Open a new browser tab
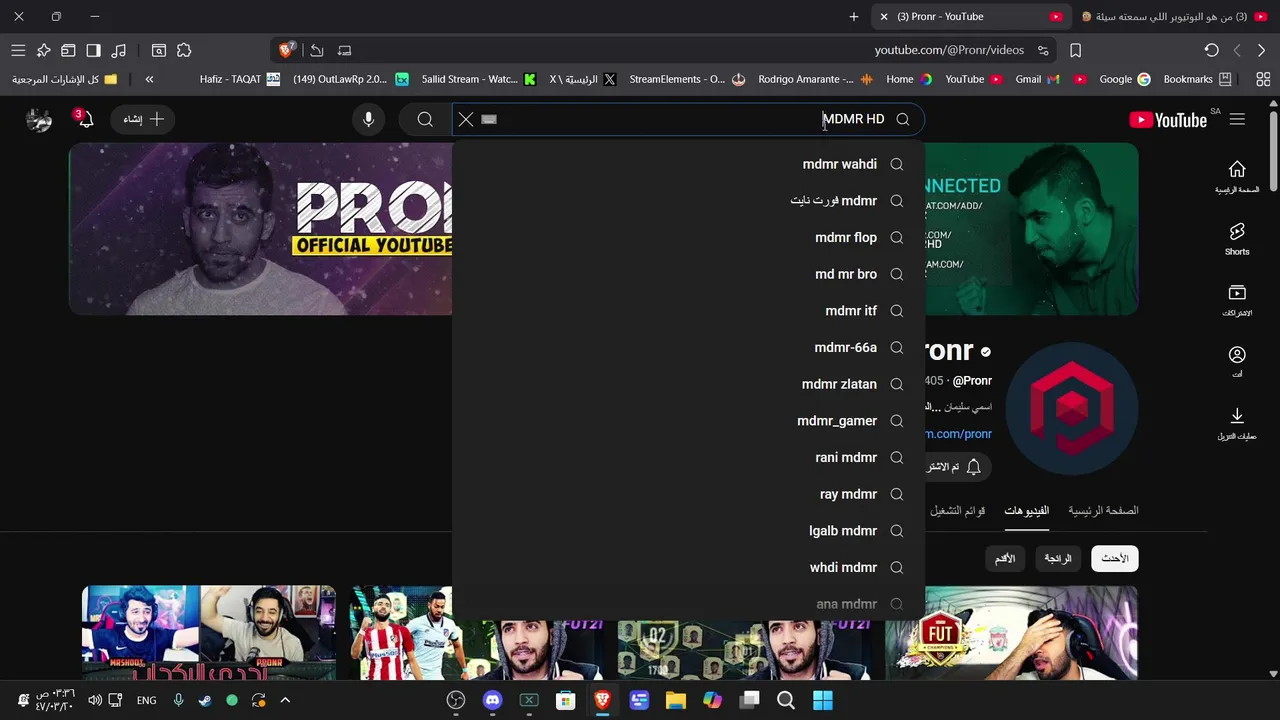Screen dimensions: 1280x720 point(854,17)
